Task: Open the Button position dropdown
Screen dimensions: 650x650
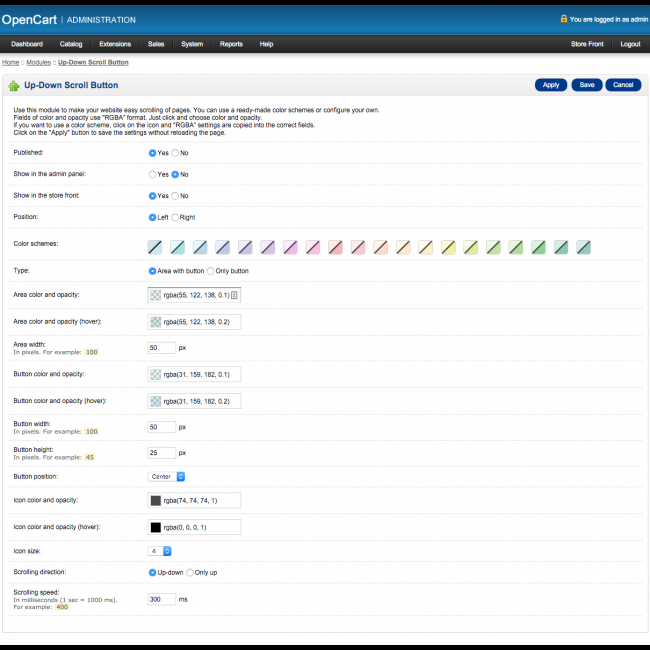Action: pyautogui.click(x=167, y=477)
